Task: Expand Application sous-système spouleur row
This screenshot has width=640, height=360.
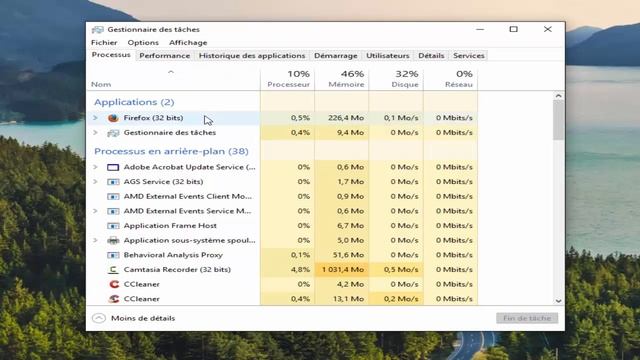Action: pyautogui.click(x=95, y=240)
